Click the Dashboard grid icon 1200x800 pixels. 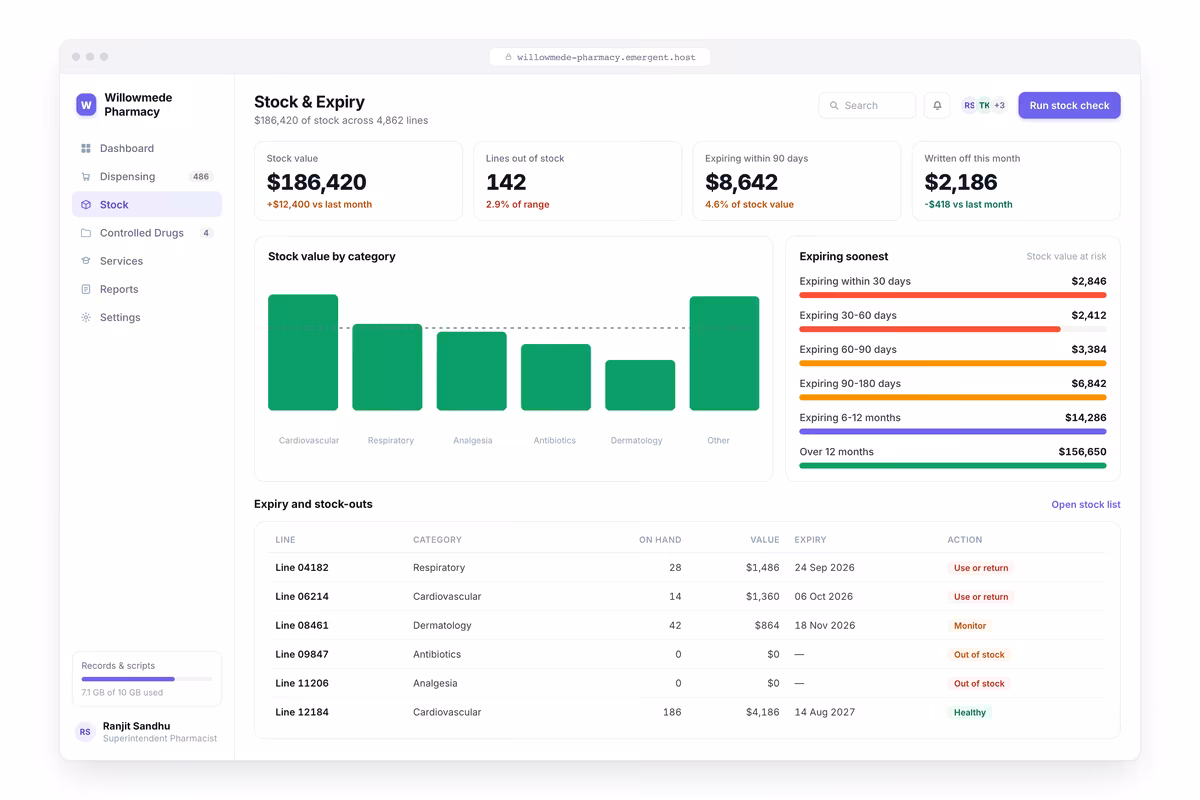click(86, 148)
